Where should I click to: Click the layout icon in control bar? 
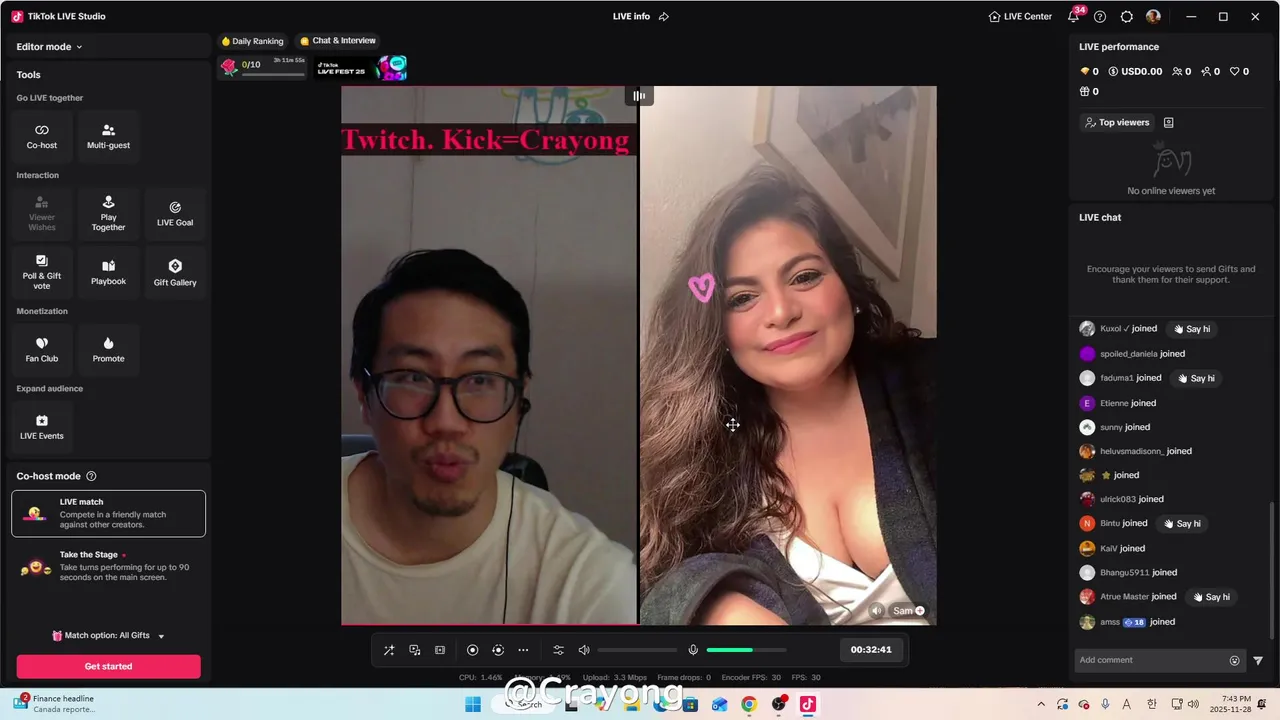point(440,650)
